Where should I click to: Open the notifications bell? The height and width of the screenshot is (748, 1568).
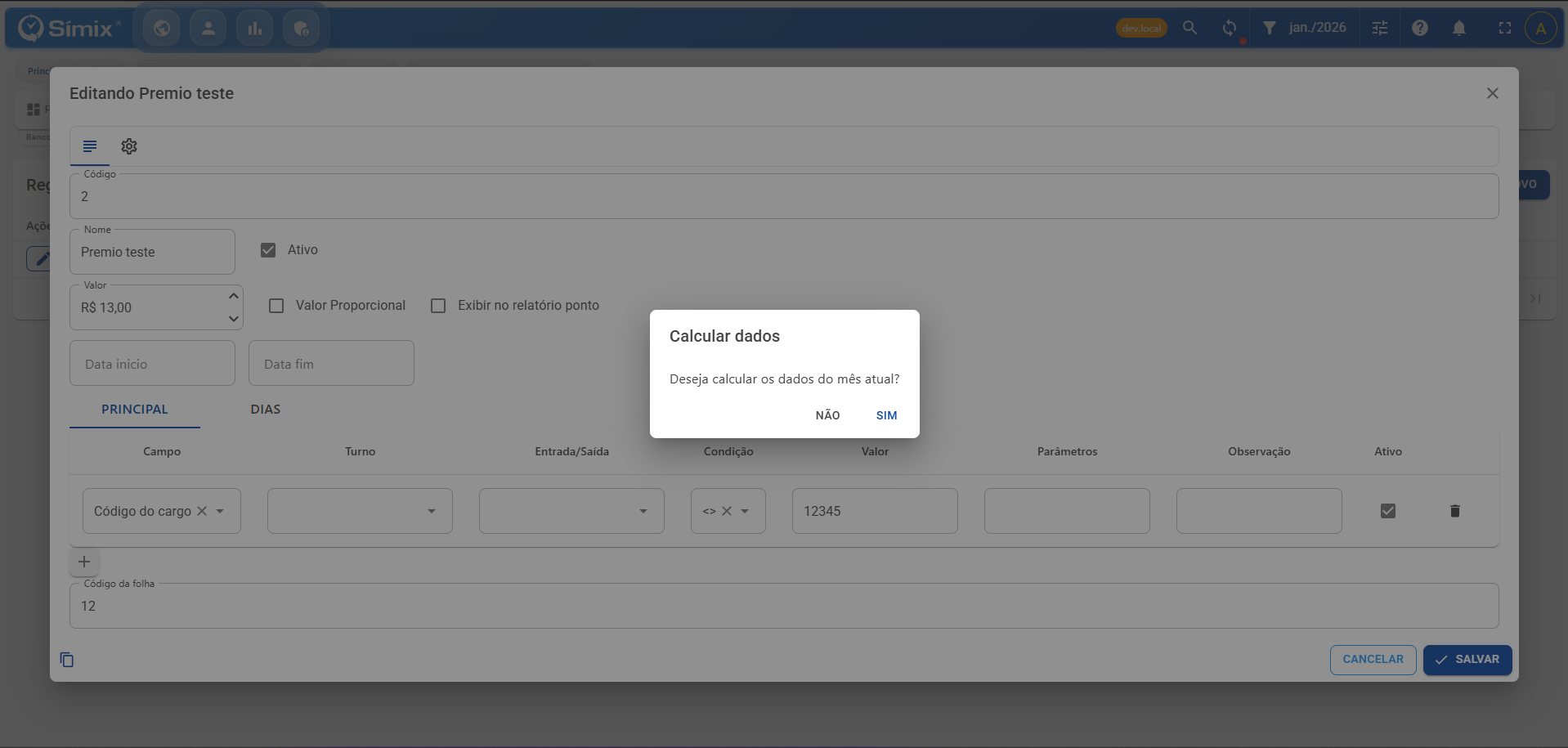pos(1459,28)
